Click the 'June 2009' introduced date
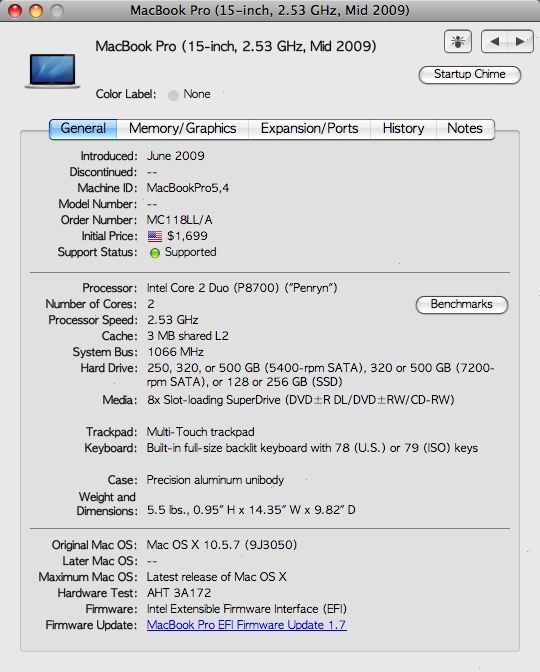540x672 pixels. click(176, 156)
